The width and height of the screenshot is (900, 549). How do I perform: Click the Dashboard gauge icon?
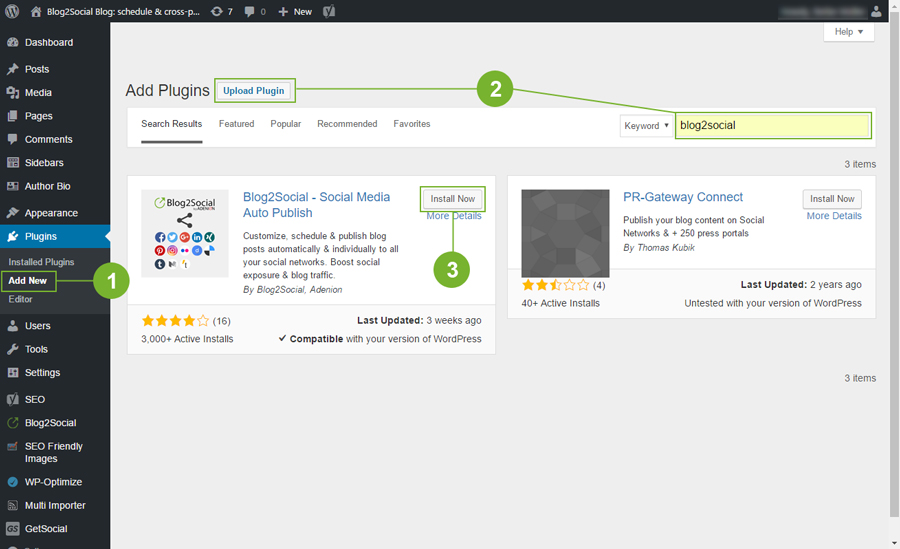tap(13, 42)
